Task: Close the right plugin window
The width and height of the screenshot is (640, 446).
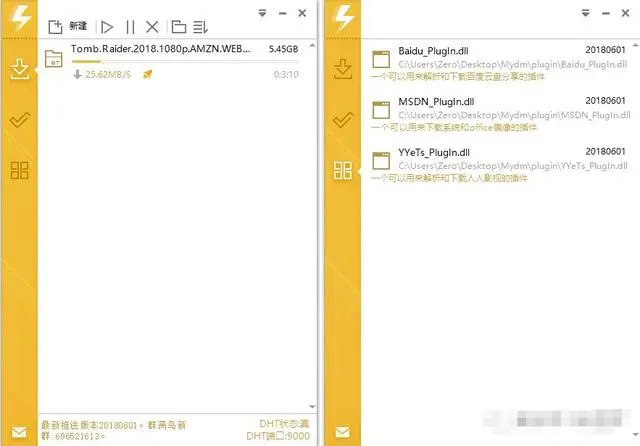Action: (x=625, y=13)
